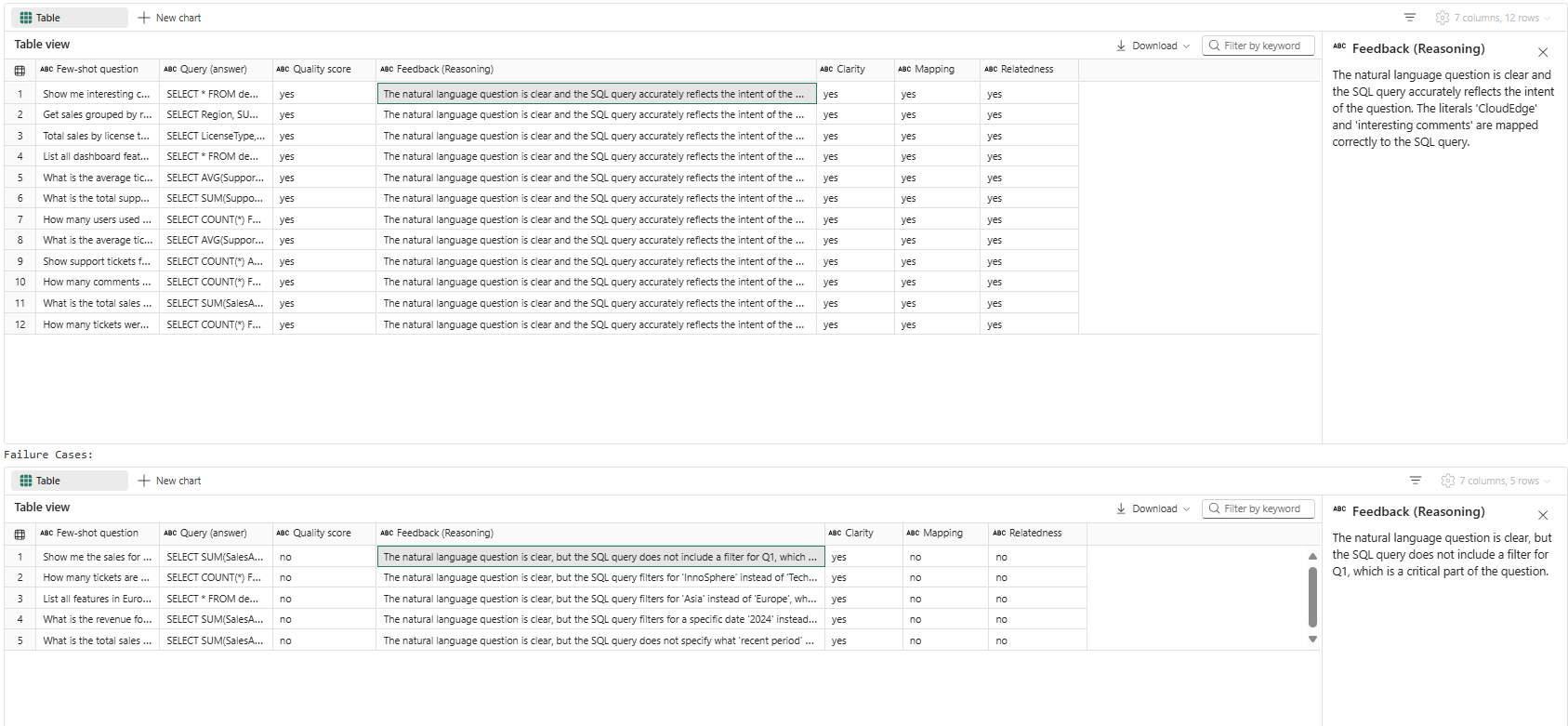Select Clarity 'yes' cell in top table row 6
The height and width of the screenshot is (726, 1568).
855,199
